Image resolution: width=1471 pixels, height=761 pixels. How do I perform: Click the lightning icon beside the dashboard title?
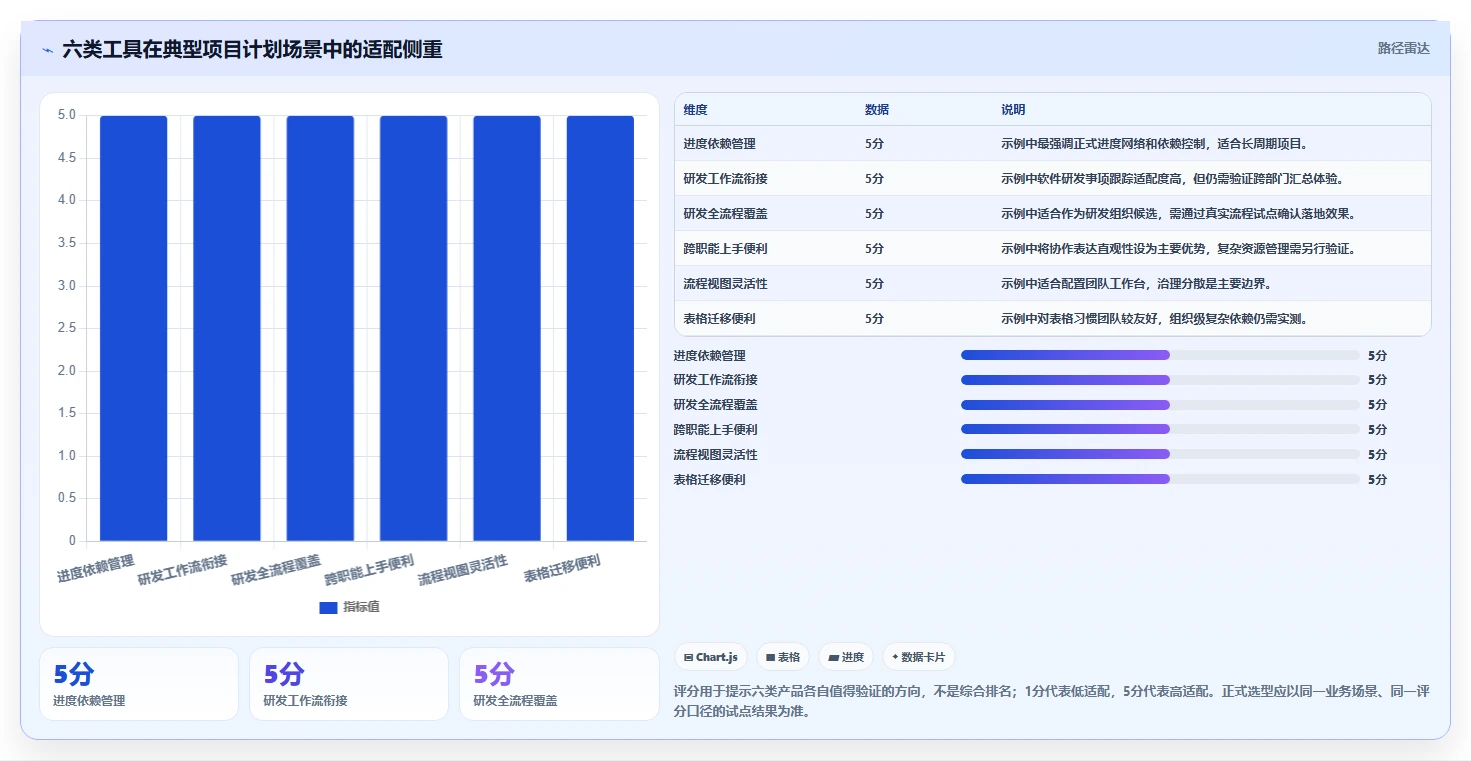(x=47, y=50)
